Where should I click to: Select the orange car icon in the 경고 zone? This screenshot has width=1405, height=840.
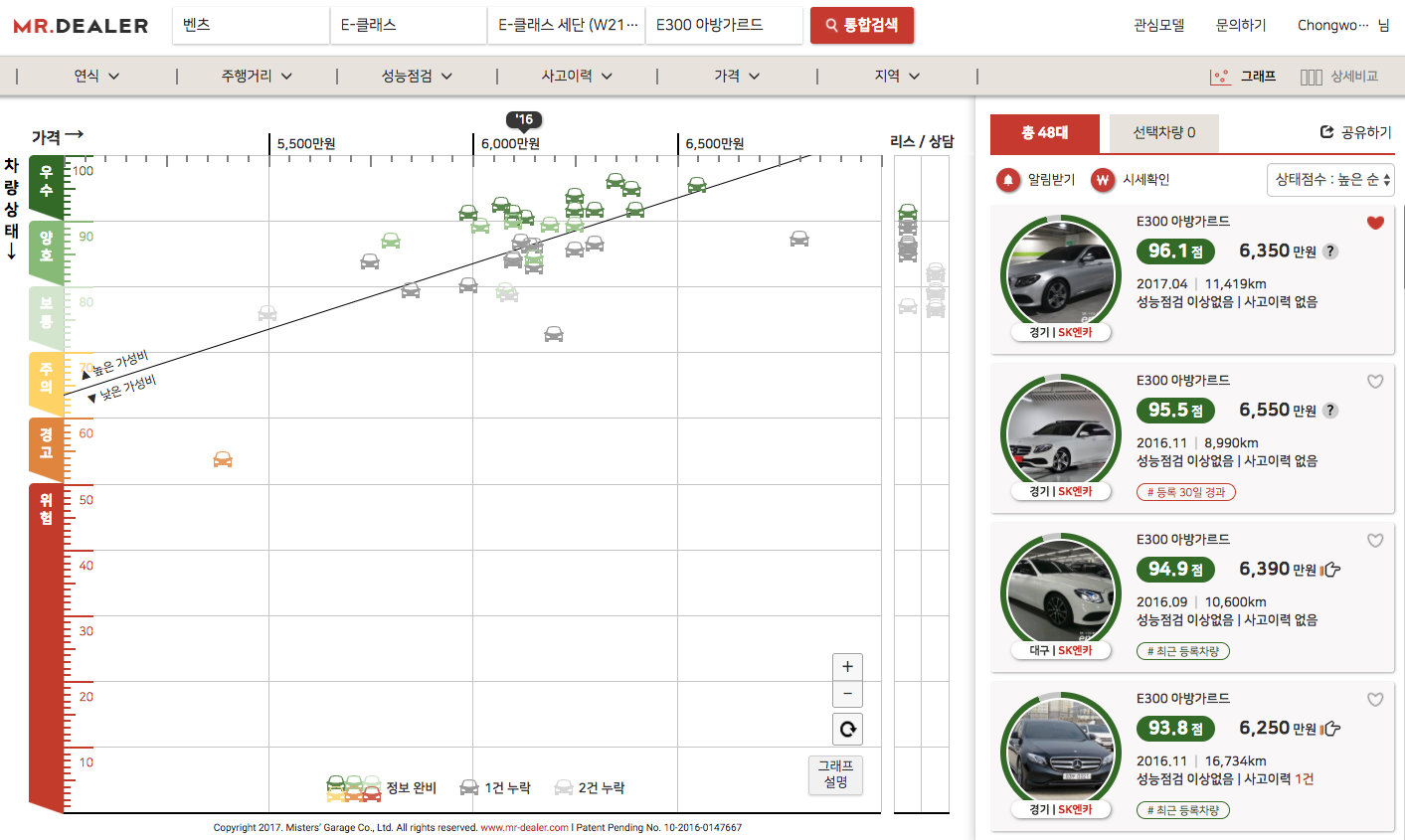pyautogui.click(x=223, y=459)
